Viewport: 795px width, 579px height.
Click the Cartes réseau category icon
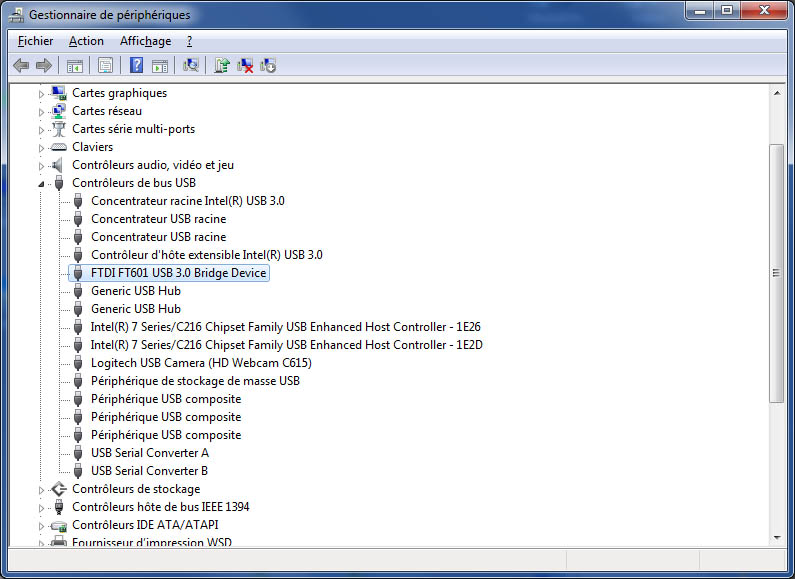59,111
